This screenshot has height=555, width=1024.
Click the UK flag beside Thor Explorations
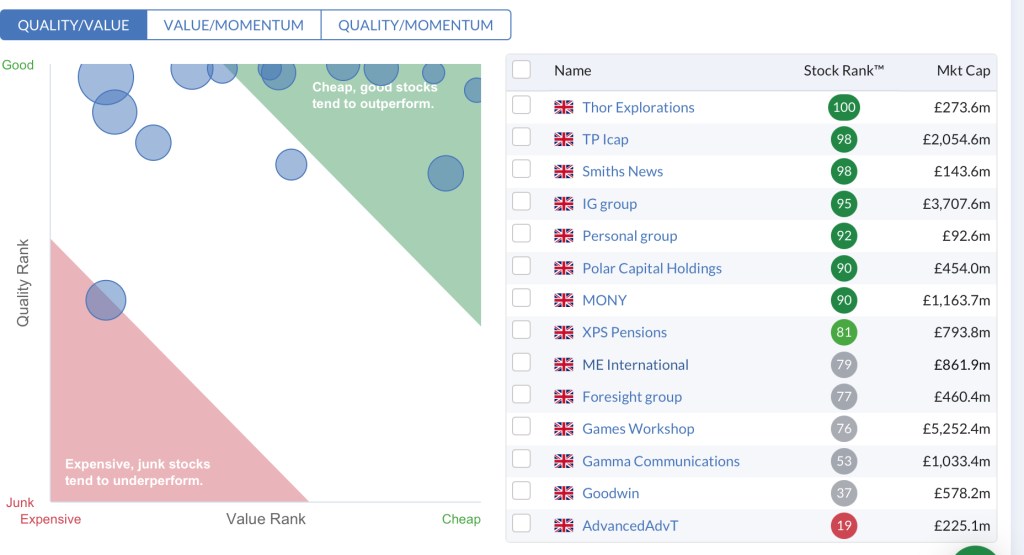[x=564, y=107]
